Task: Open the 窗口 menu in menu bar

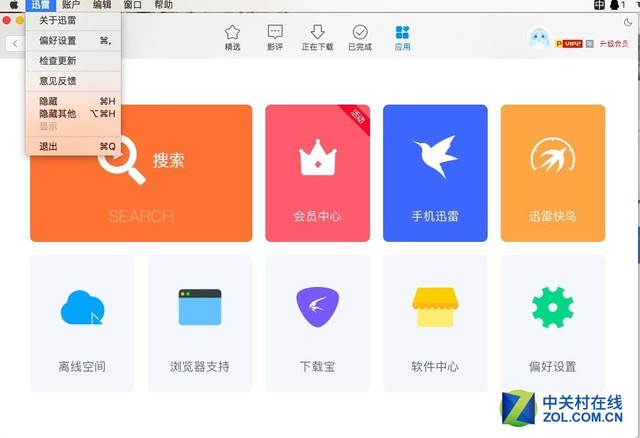Action: pyautogui.click(x=133, y=4)
